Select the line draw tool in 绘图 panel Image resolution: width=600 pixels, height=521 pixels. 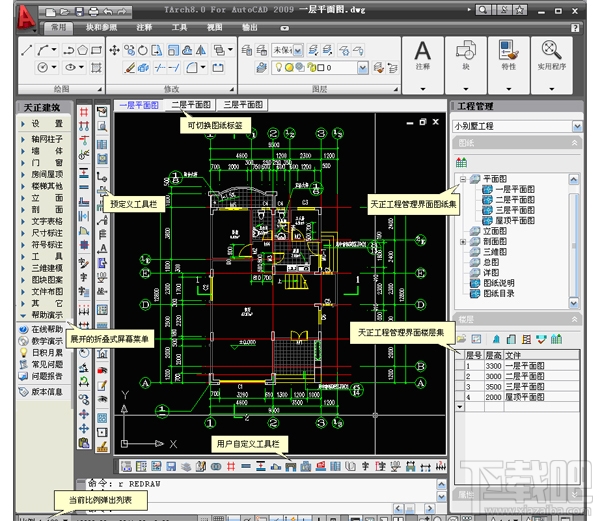pyautogui.click(x=25, y=49)
